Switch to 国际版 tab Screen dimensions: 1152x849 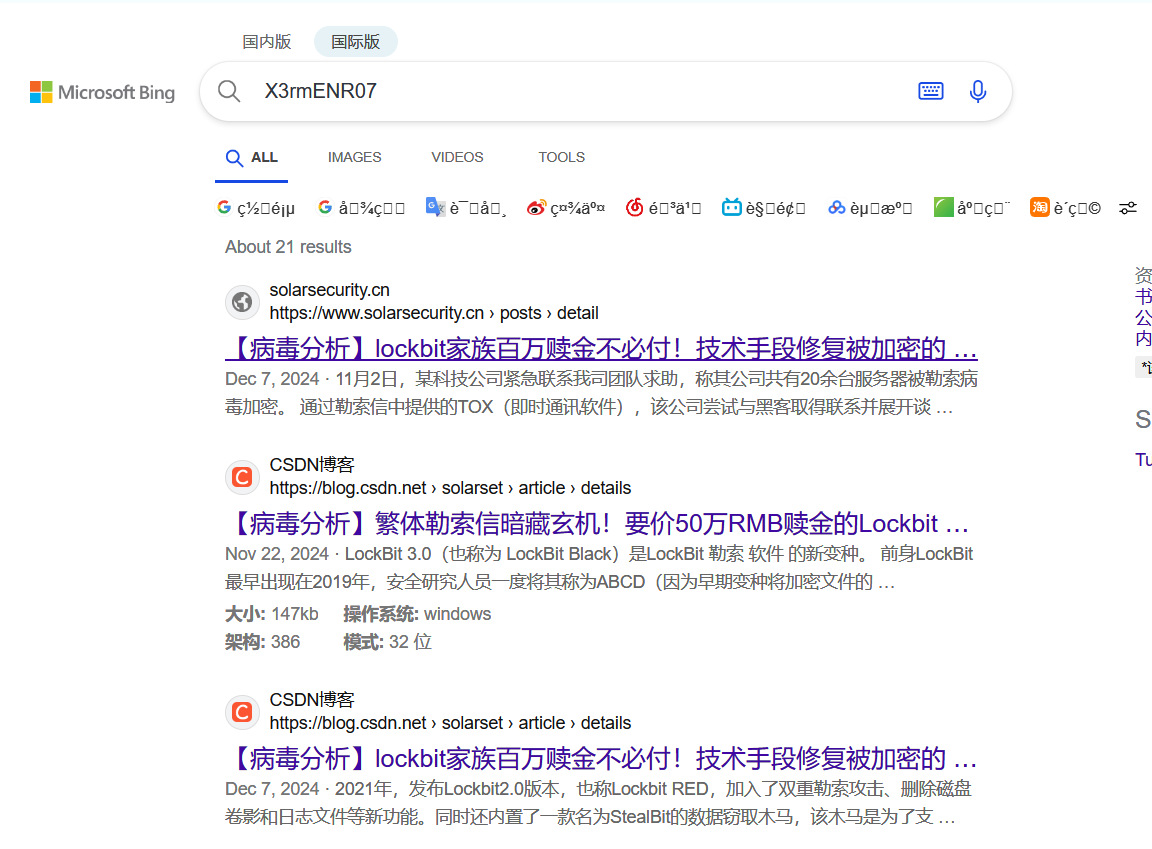click(x=356, y=42)
